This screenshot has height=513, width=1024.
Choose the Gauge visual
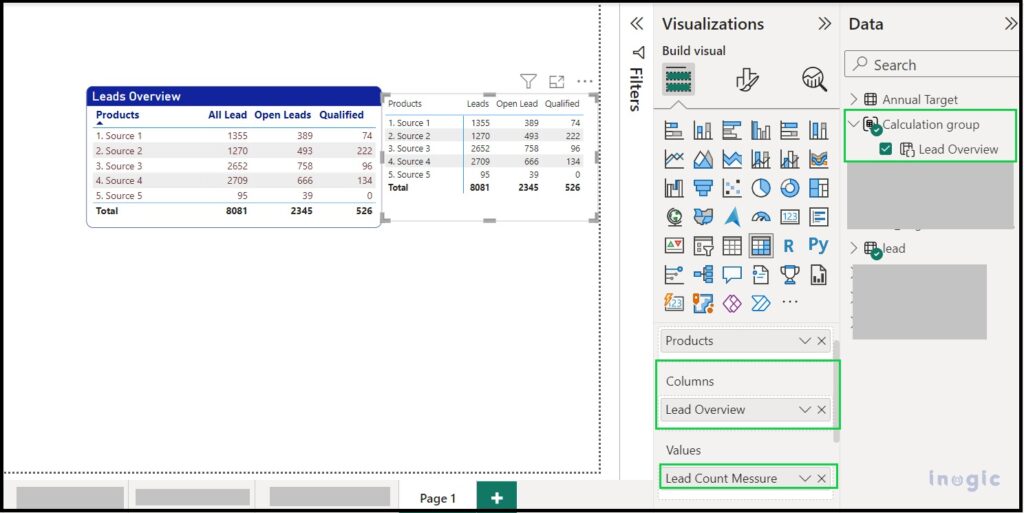point(761,217)
